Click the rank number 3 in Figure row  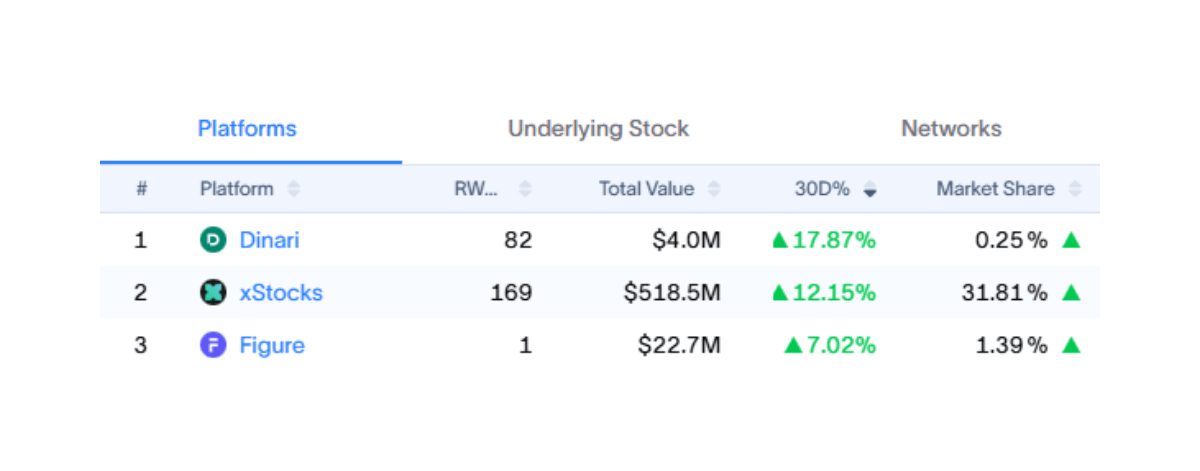pos(141,346)
